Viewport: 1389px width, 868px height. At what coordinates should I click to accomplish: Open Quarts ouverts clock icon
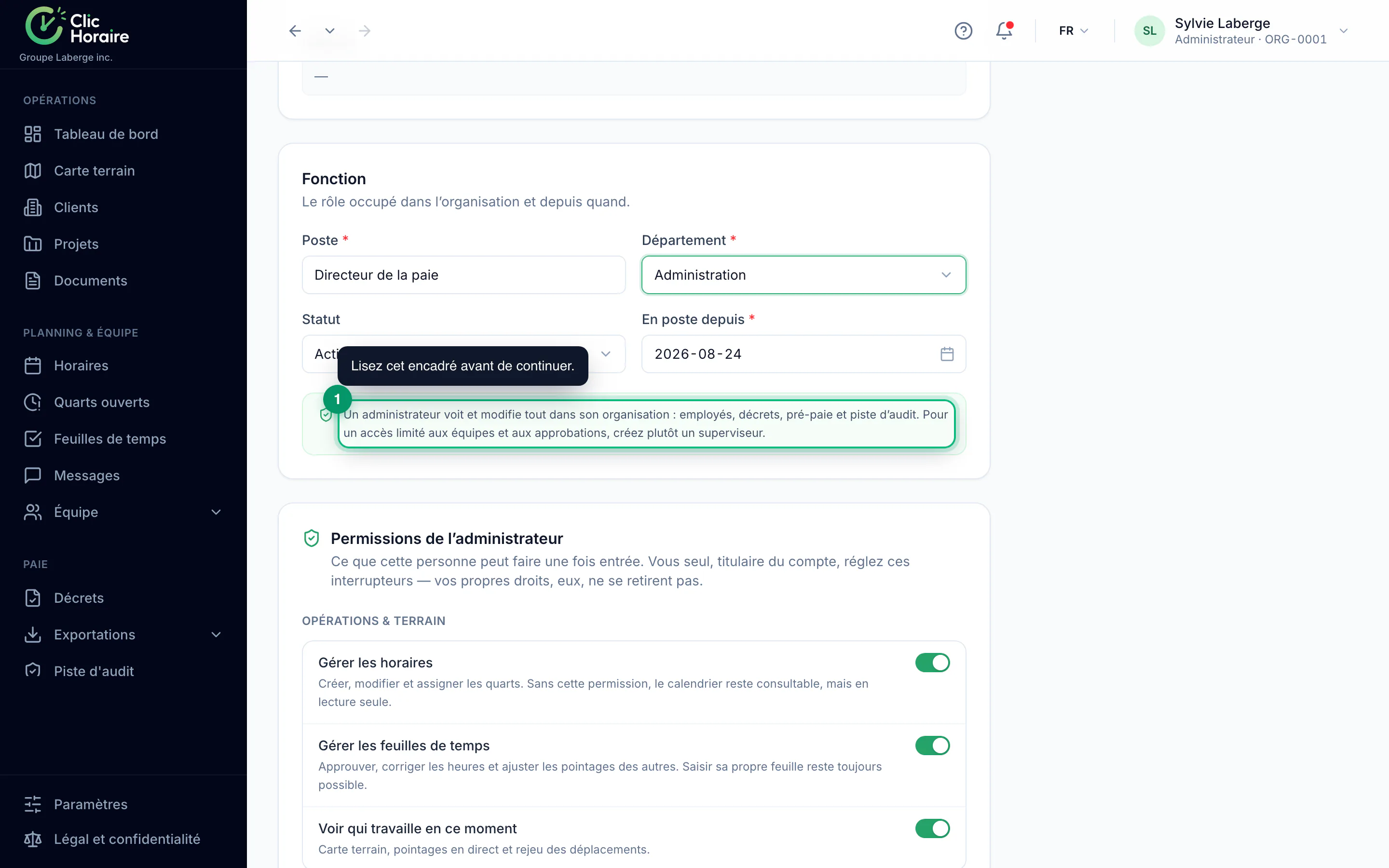click(x=33, y=403)
